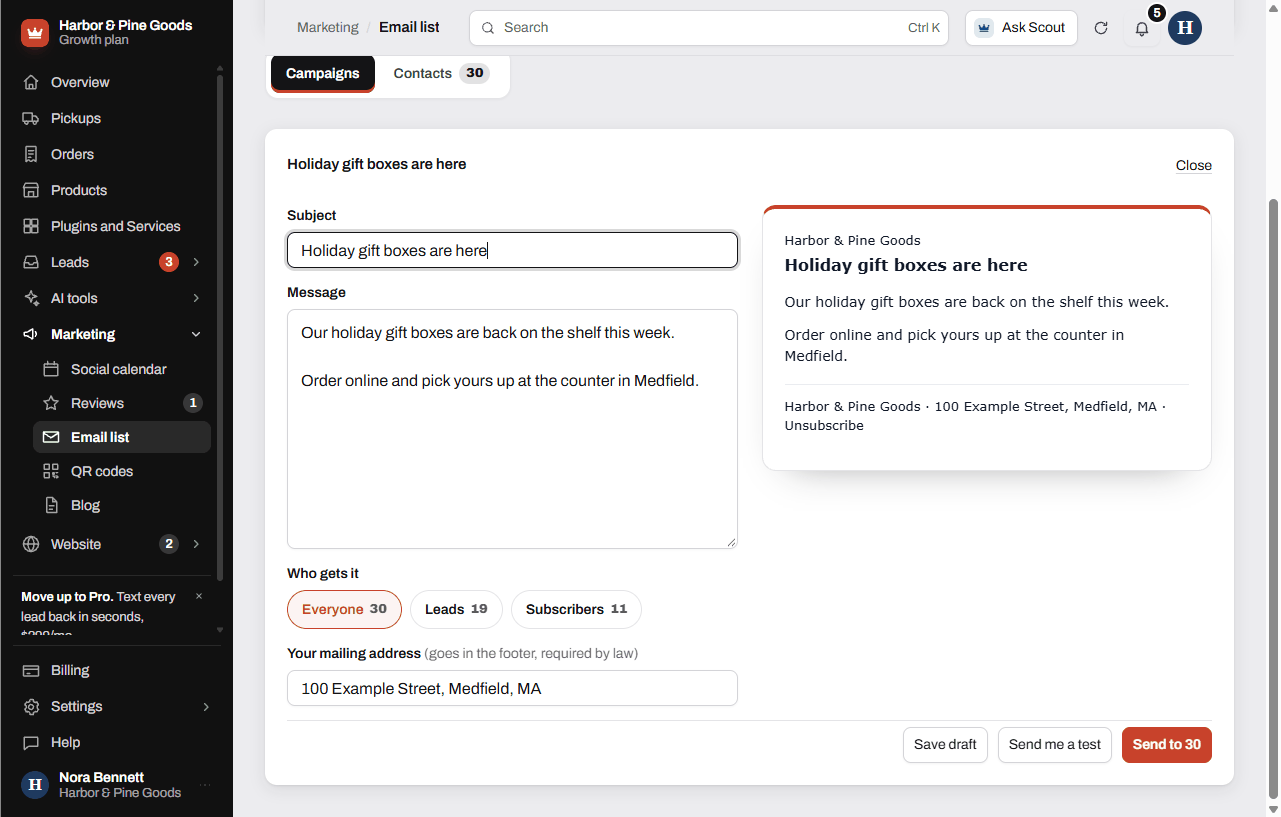Click the Blog document icon
Screen dimensions: 1281x817
pyautogui.click(x=51, y=505)
